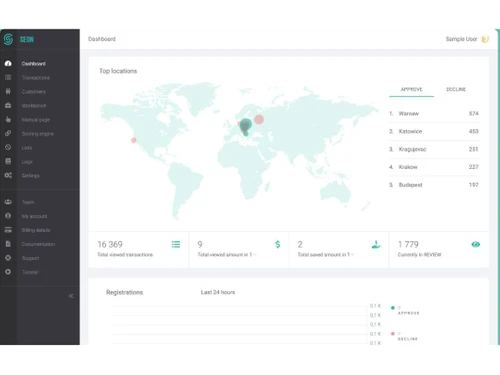Select the Kragujevac location row

434,149
